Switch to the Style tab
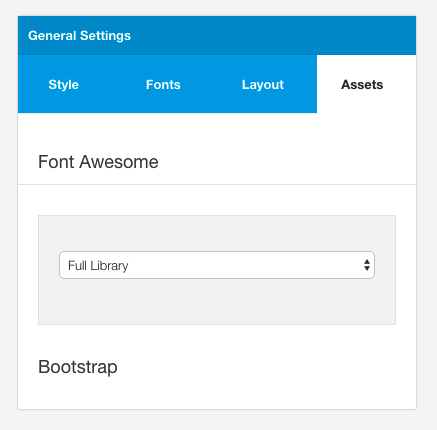Viewport: 437px width, 430px height. [x=63, y=84]
